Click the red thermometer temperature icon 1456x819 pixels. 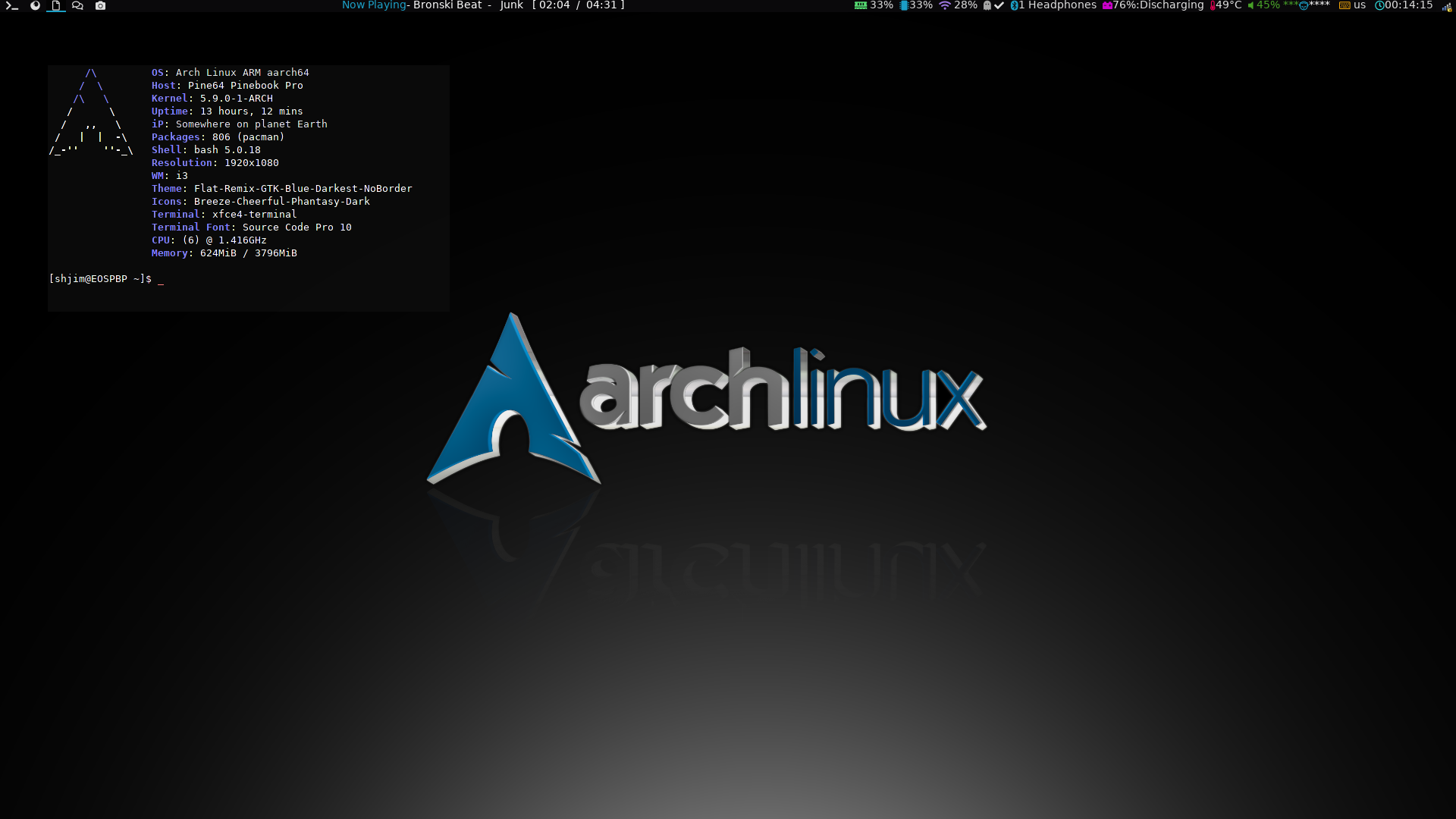1213,5
